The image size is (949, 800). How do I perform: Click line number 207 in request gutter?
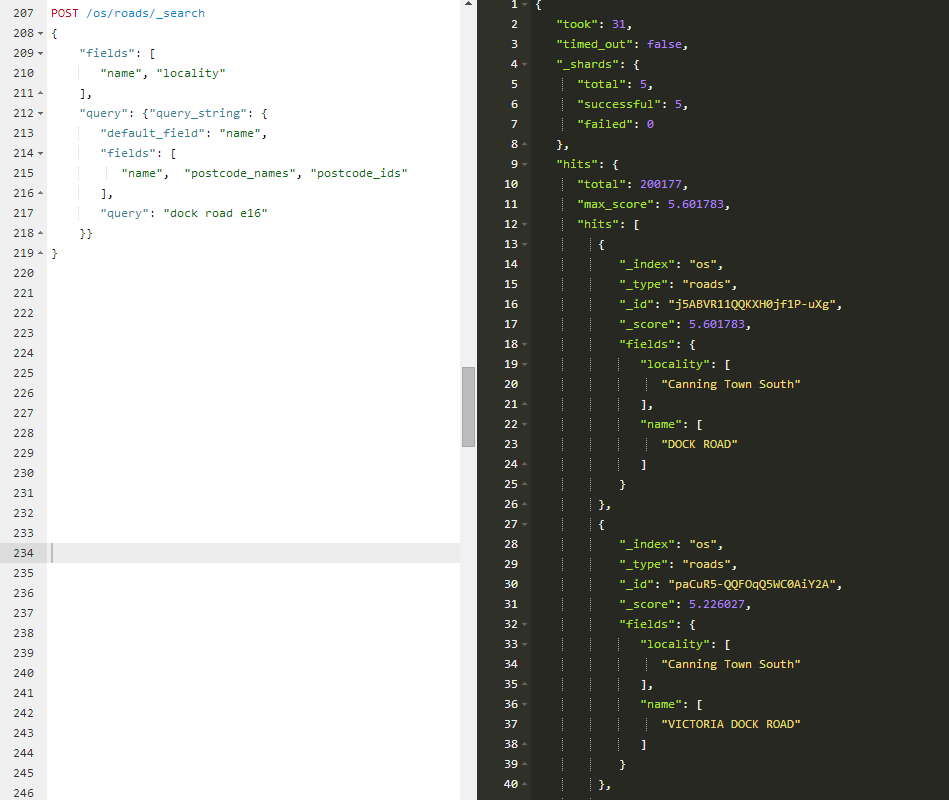pos(23,13)
